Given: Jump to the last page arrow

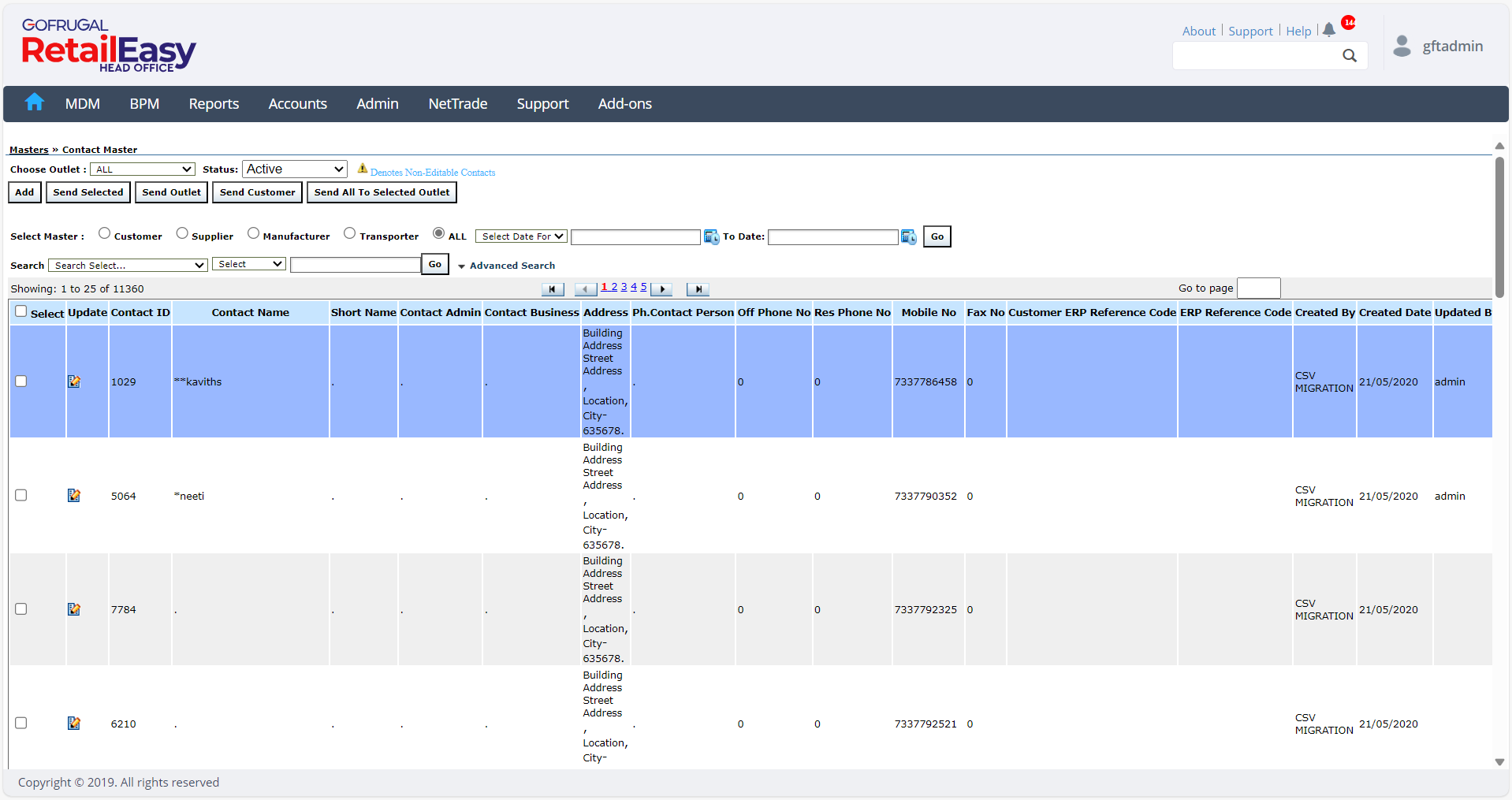Looking at the screenshot, I should click(x=698, y=289).
